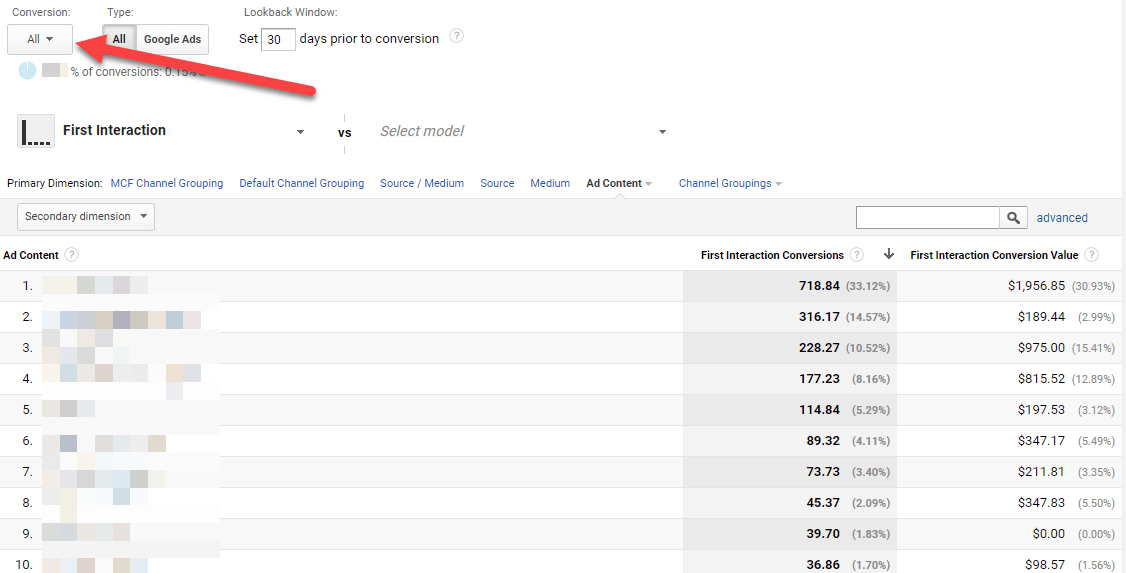
Task: Switch type to Google Ads
Action: tap(172, 39)
